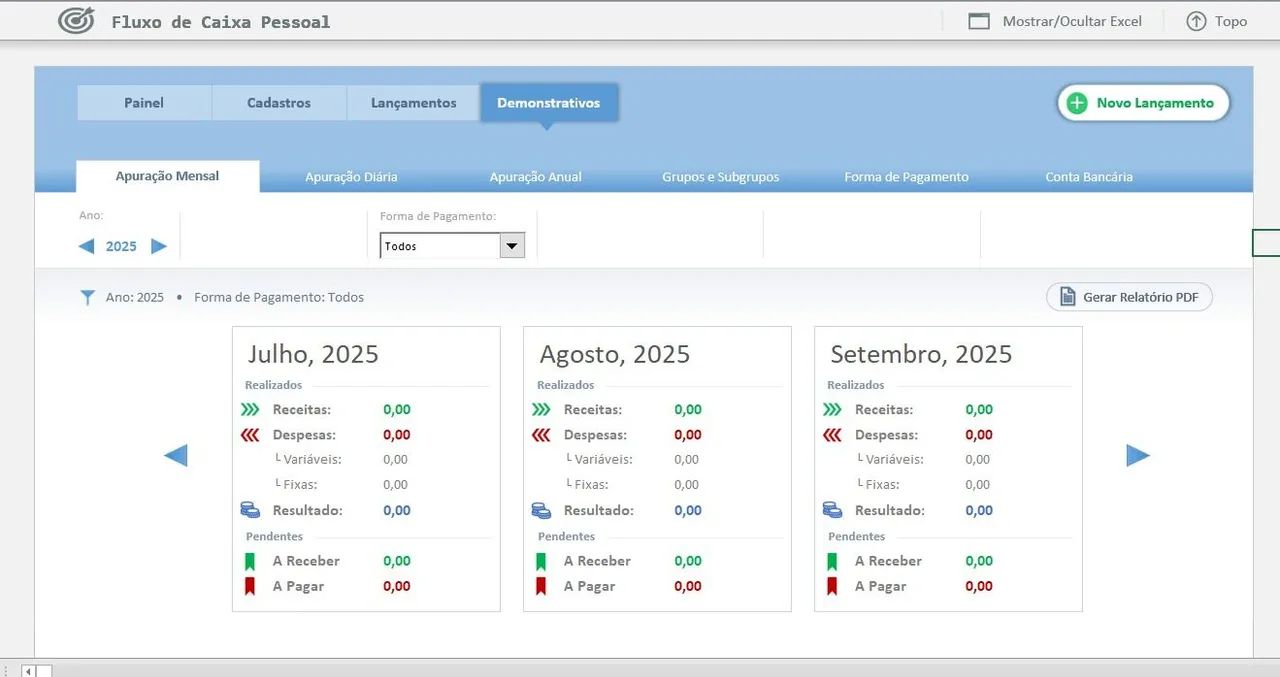1280x677 pixels.
Task: Open the Painel tab
Action: click(144, 103)
